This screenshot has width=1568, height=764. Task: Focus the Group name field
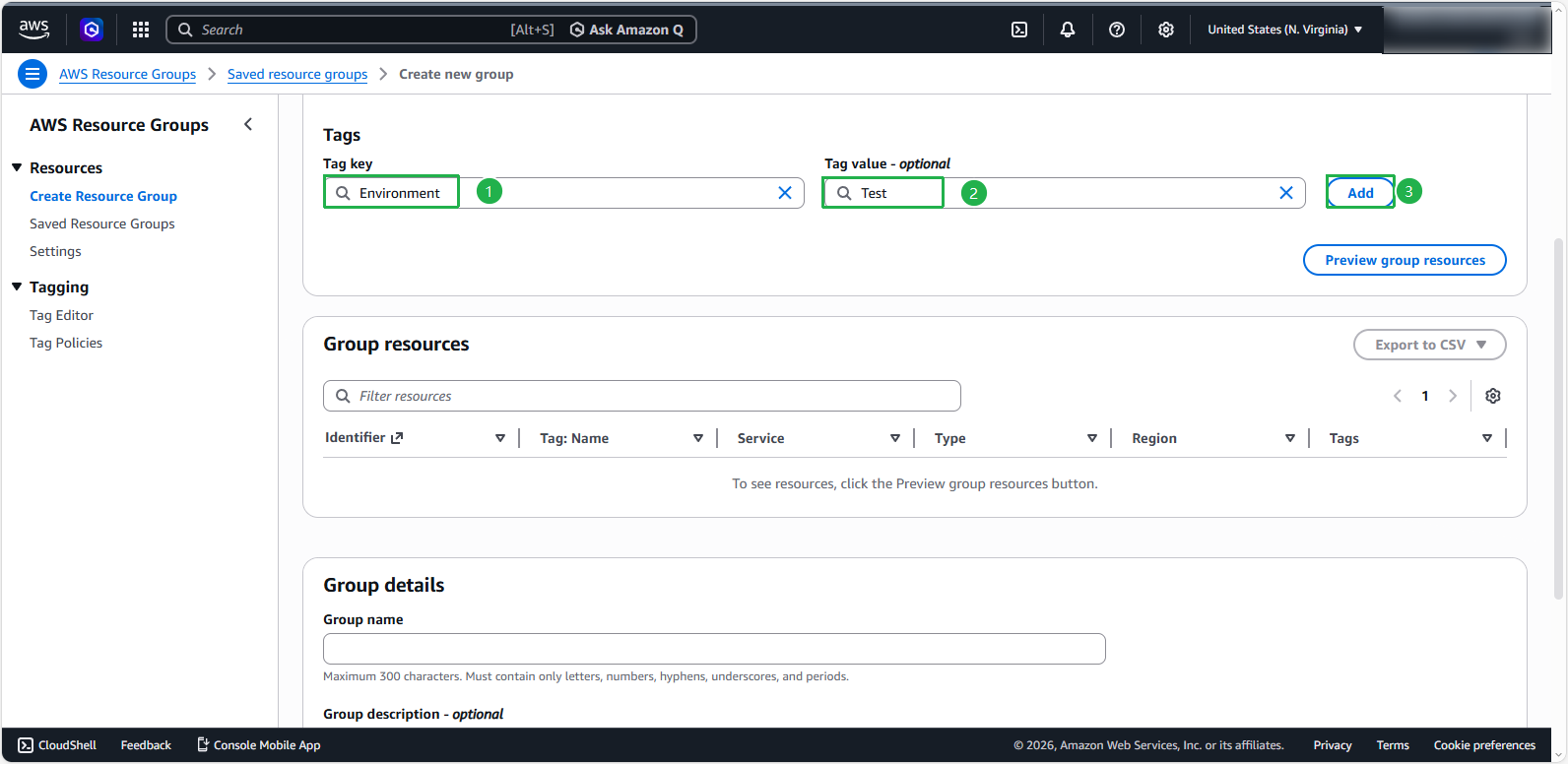(714, 649)
